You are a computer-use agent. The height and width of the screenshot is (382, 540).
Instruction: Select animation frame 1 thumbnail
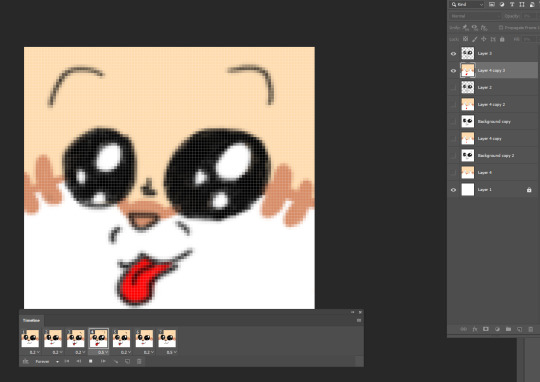point(30,338)
